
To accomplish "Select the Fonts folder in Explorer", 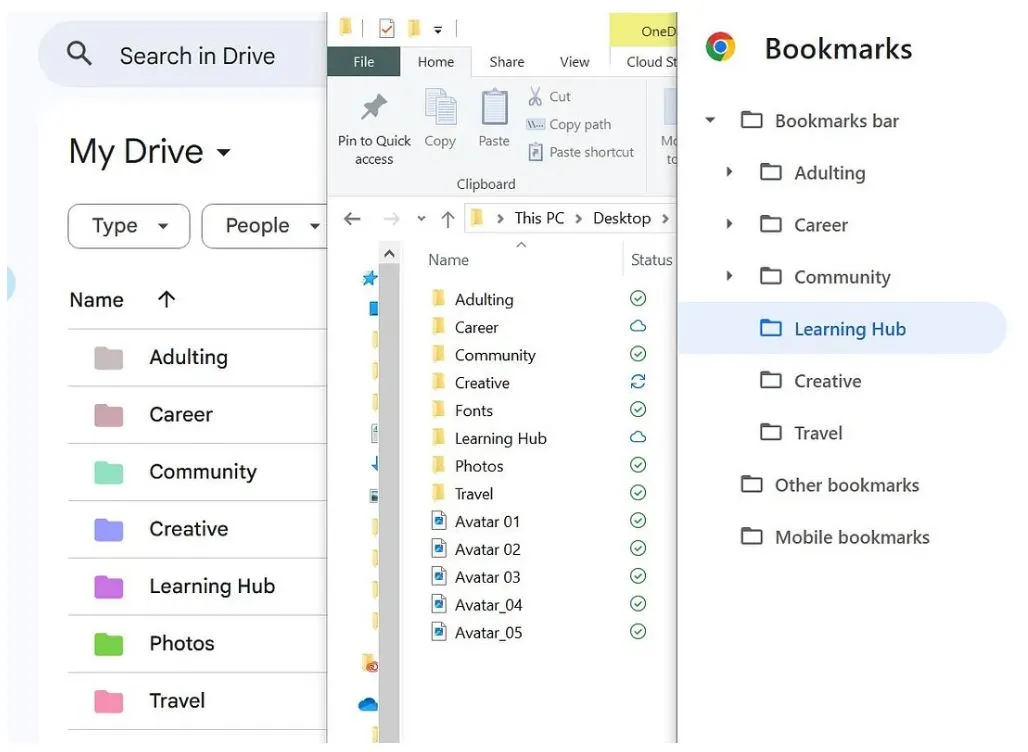I will coord(462,411).
